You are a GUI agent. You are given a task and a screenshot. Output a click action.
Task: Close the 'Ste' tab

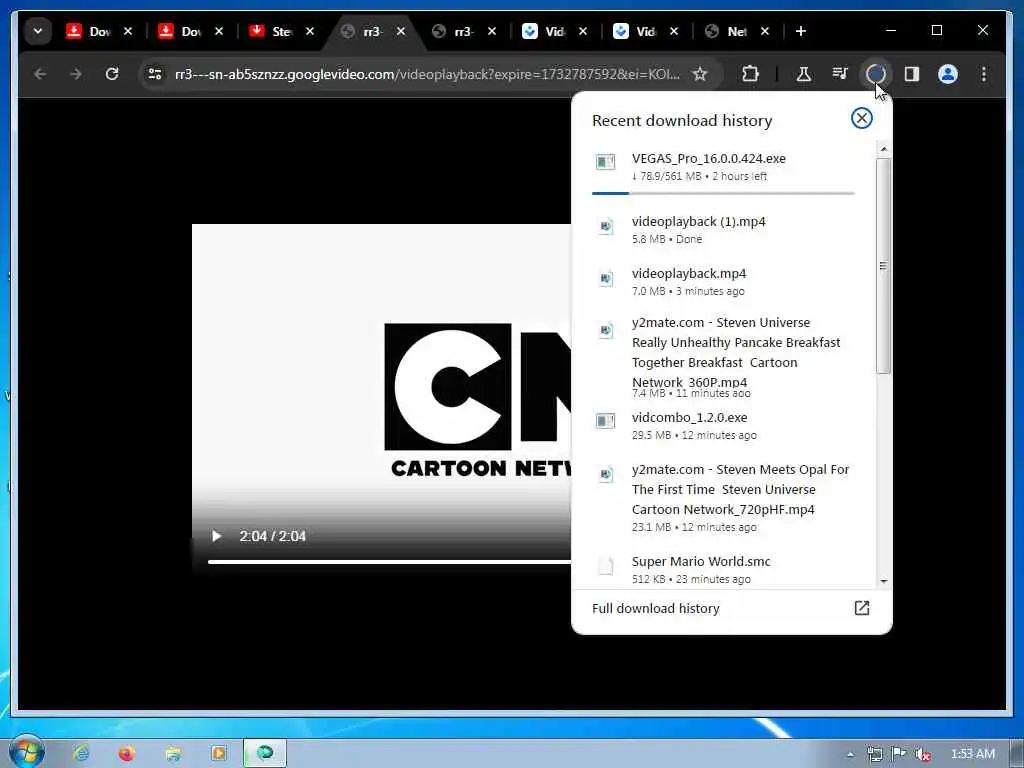point(310,31)
